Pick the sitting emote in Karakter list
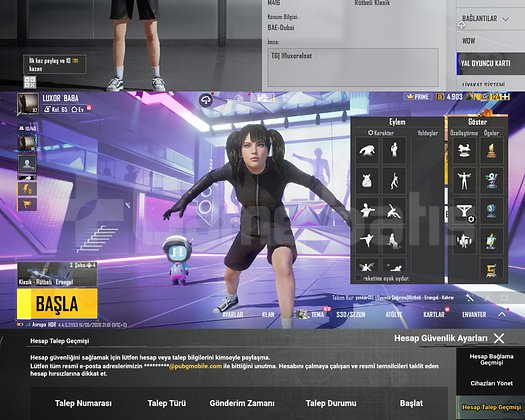The width and height of the screenshot is (525, 420). pos(394,240)
